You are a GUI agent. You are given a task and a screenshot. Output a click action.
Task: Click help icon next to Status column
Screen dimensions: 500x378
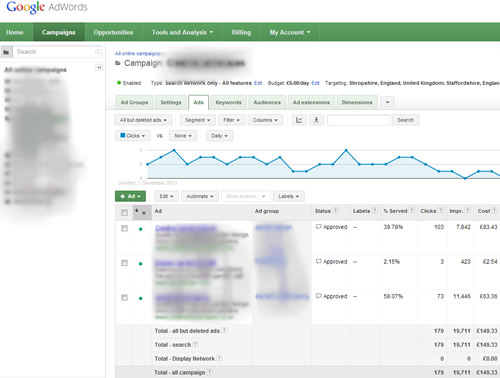(x=336, y=210)
